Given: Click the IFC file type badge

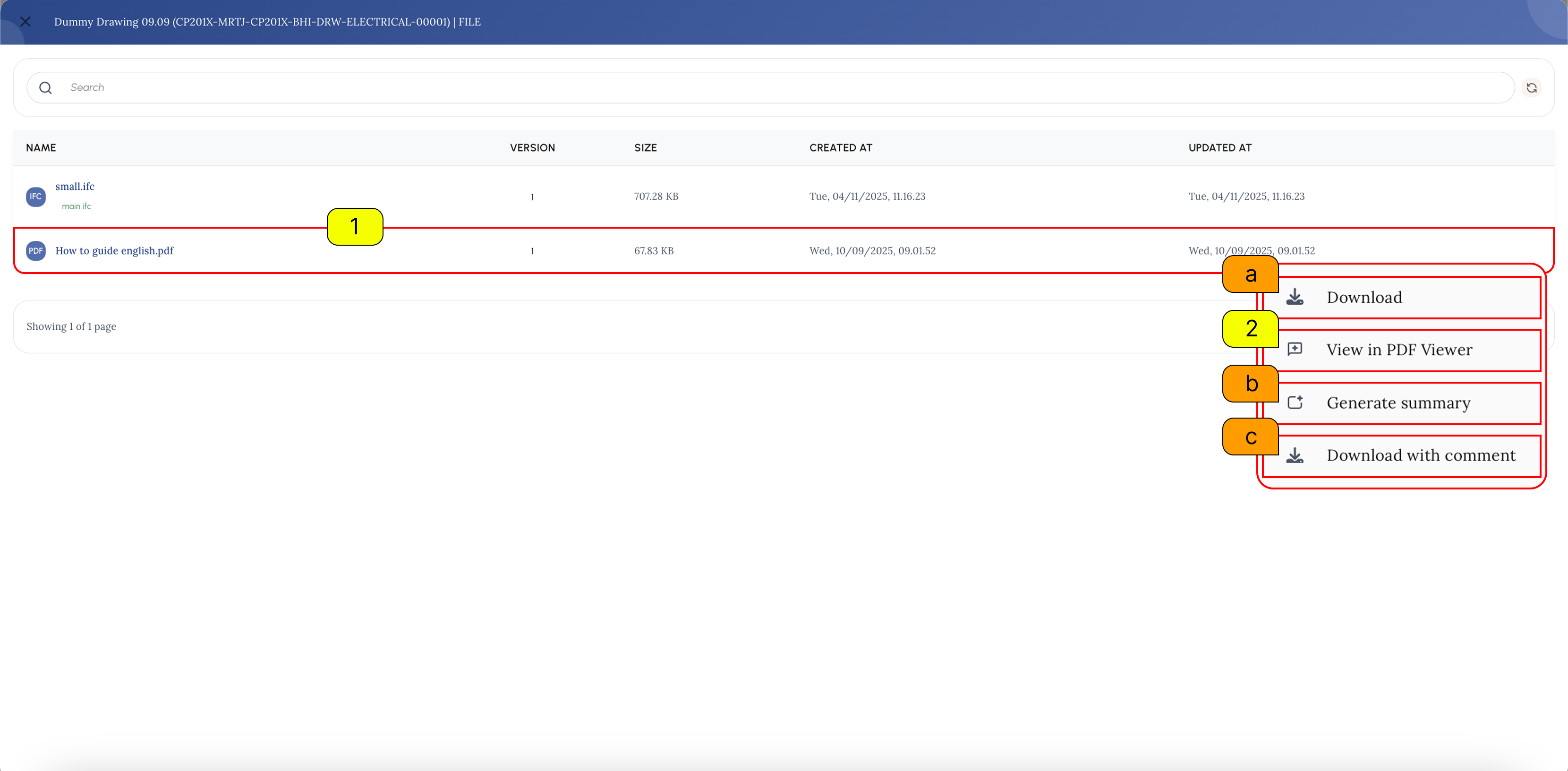Looking at the screenshot, I should pos(36,197).
